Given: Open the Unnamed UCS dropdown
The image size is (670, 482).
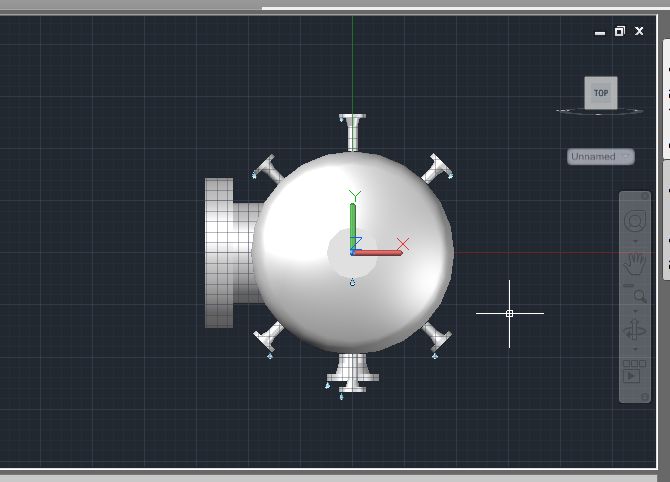Looking at the screenshot, I should click(601, 156).
